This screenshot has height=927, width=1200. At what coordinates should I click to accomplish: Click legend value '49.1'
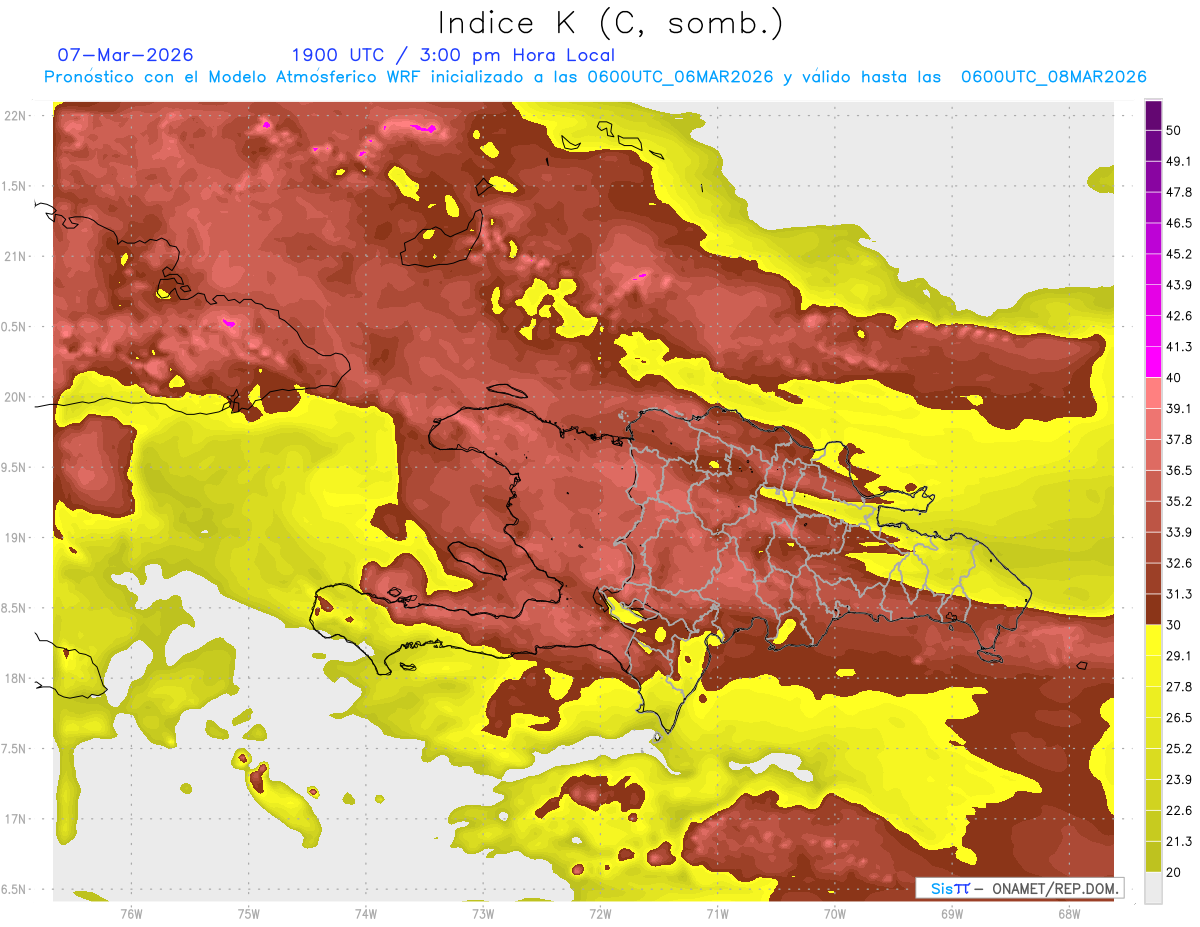[1180, 161]
